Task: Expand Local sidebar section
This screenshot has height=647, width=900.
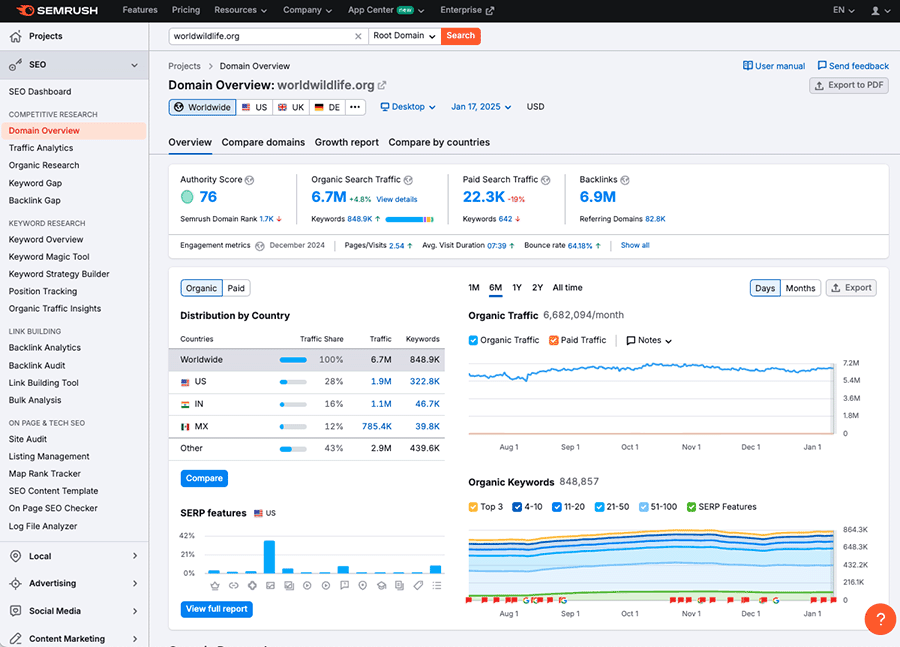Action: click(x=135, y=556)
